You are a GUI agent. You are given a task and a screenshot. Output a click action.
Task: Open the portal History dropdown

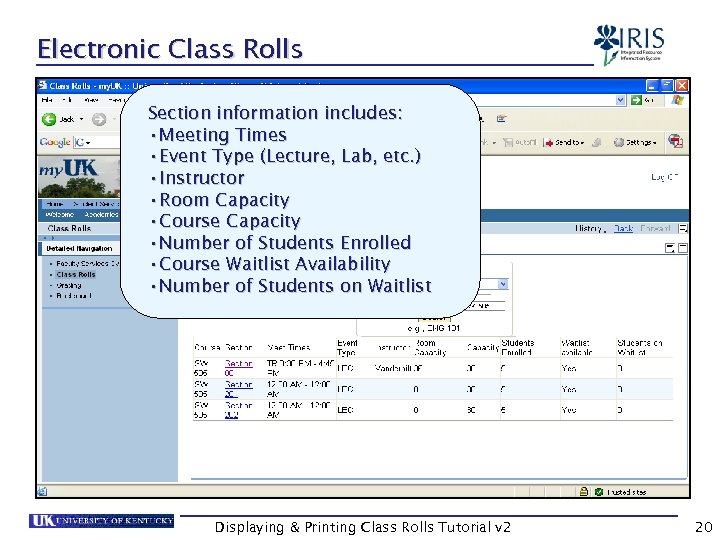point(590,228)
